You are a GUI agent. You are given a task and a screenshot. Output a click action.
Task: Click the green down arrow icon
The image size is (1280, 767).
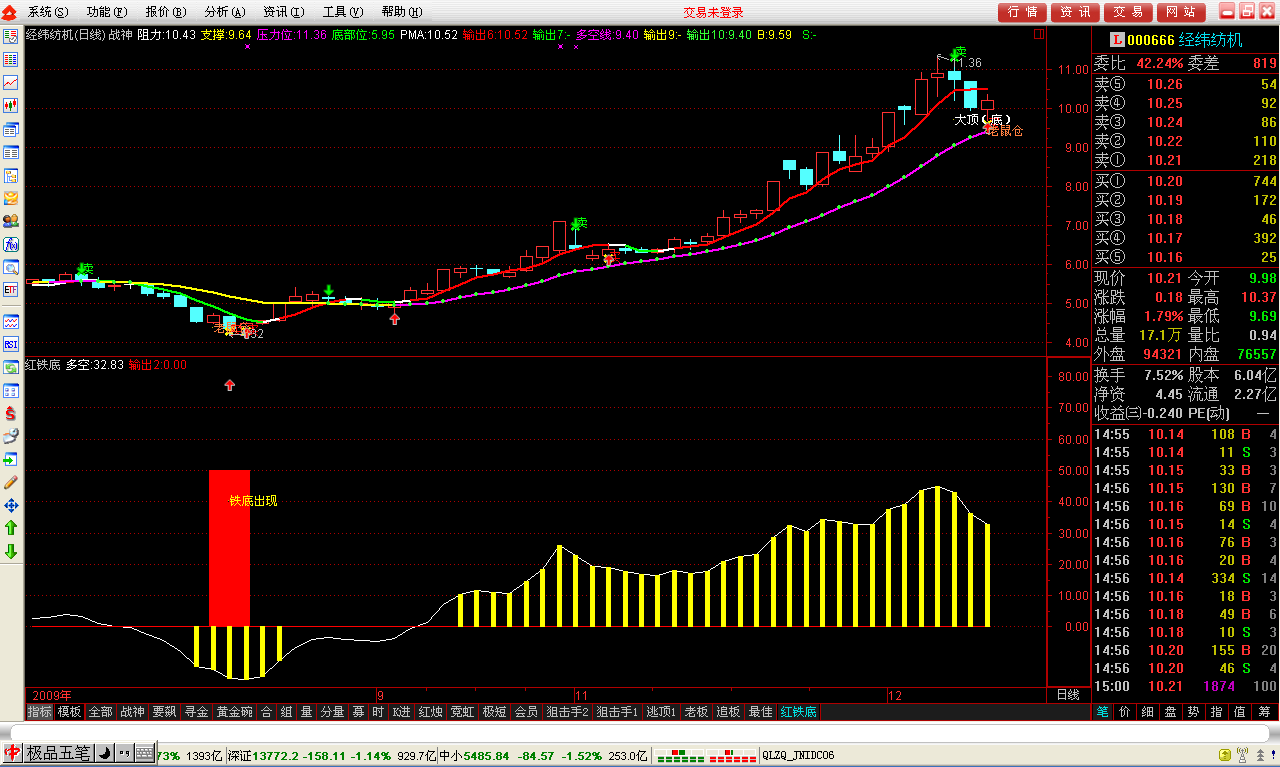11,551
